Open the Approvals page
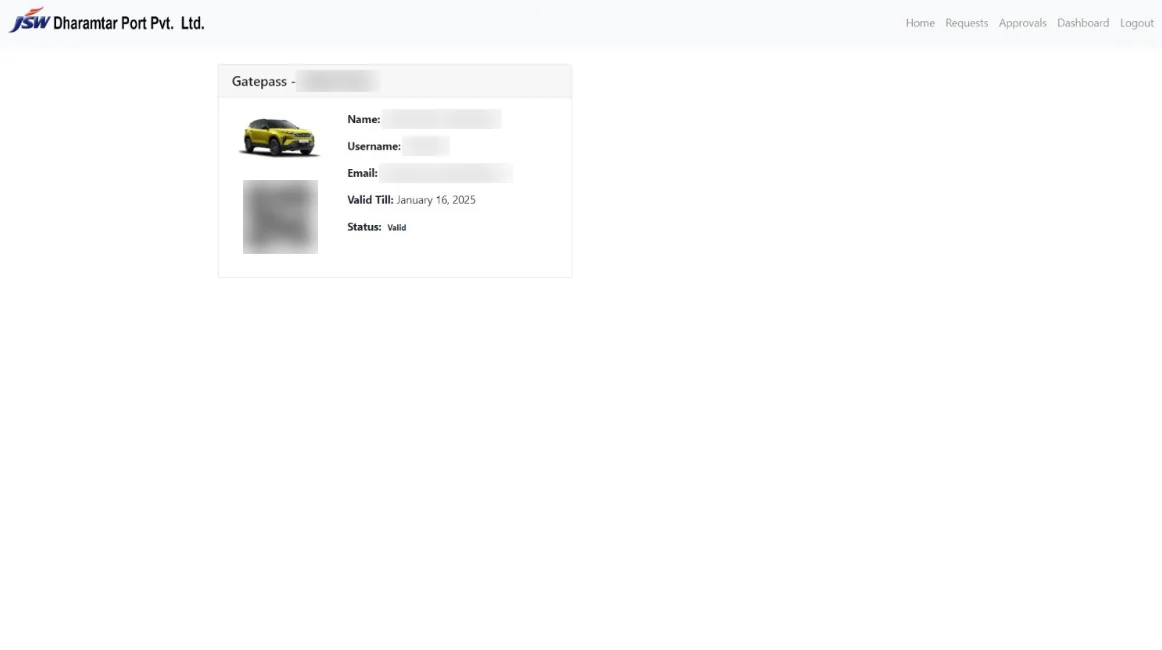This screenshot has width=1162, height=650. click(1022, 23)
